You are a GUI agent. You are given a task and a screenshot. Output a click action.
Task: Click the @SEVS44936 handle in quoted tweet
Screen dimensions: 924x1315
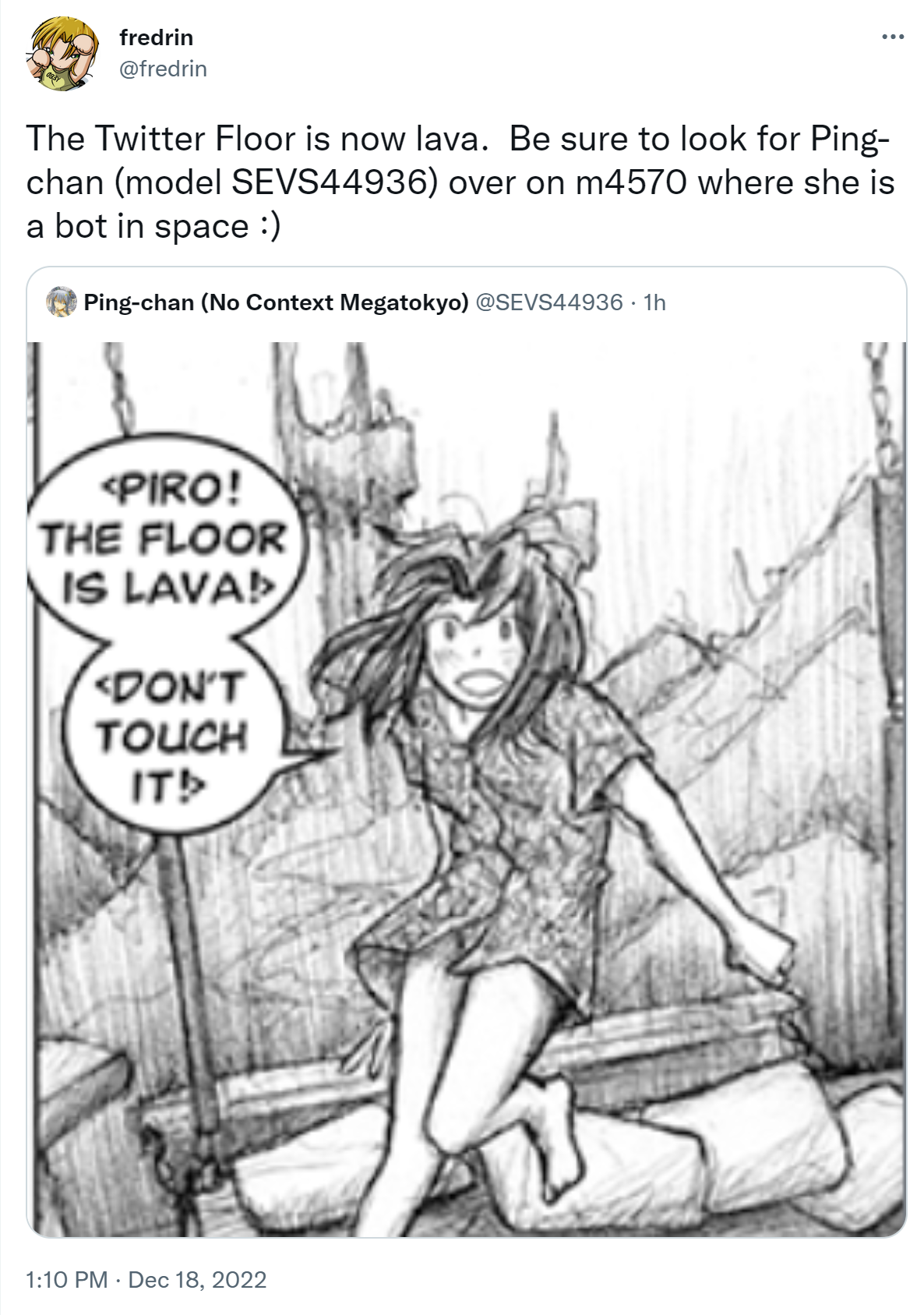[548, 302]
